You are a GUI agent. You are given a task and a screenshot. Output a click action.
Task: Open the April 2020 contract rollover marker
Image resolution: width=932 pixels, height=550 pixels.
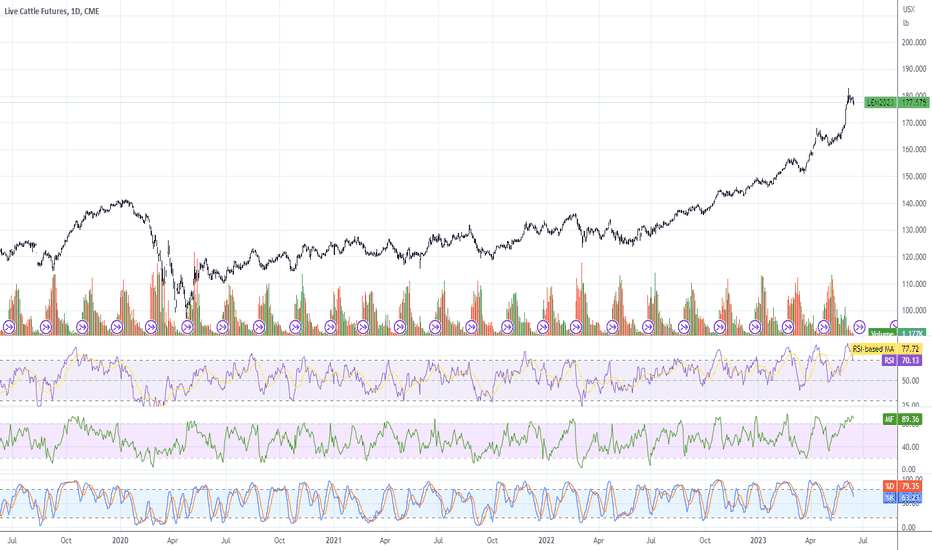point(187,326)
